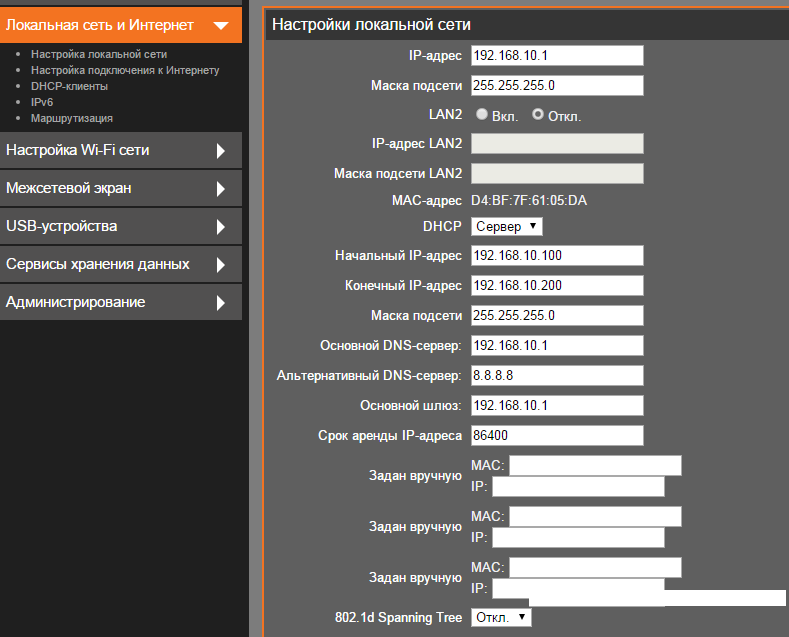Open the 802.1d Spanning Tree dropdown
Screen dimensions: 789x637
[x=501, y=617]
